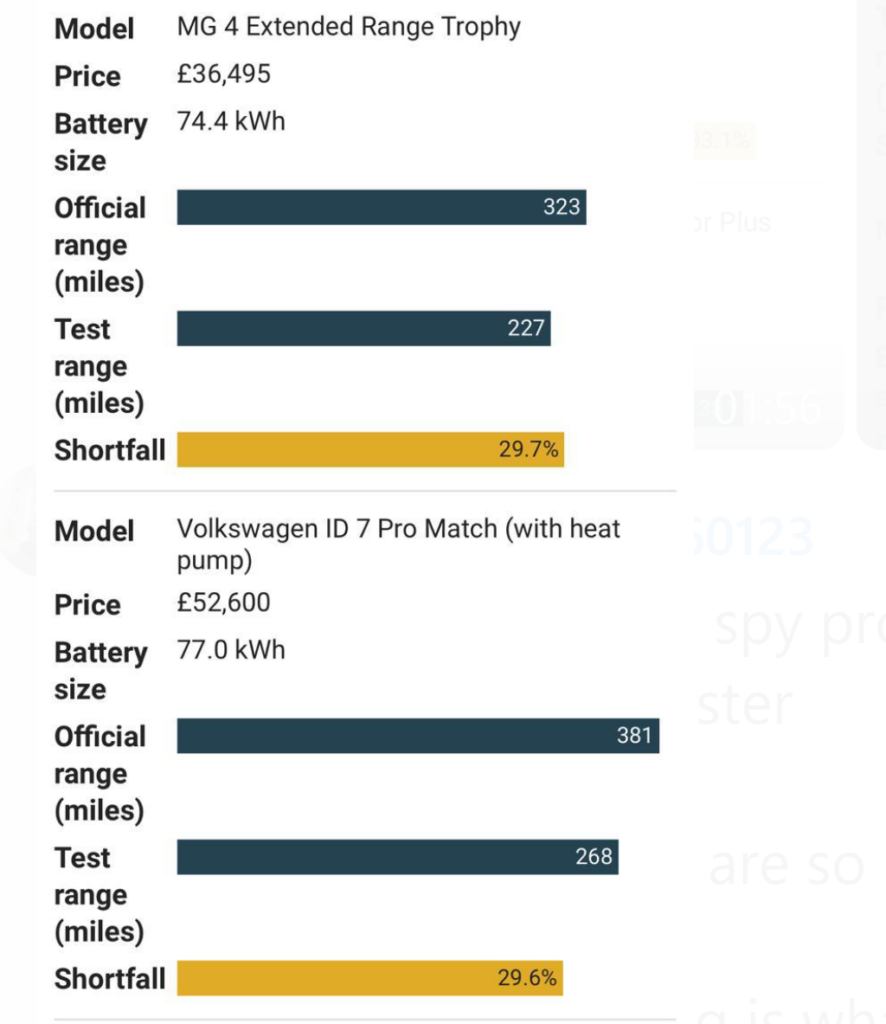Screen dimensions: 886x1024
Task: Click the first Model label in MG section
Action: (94, 29)
